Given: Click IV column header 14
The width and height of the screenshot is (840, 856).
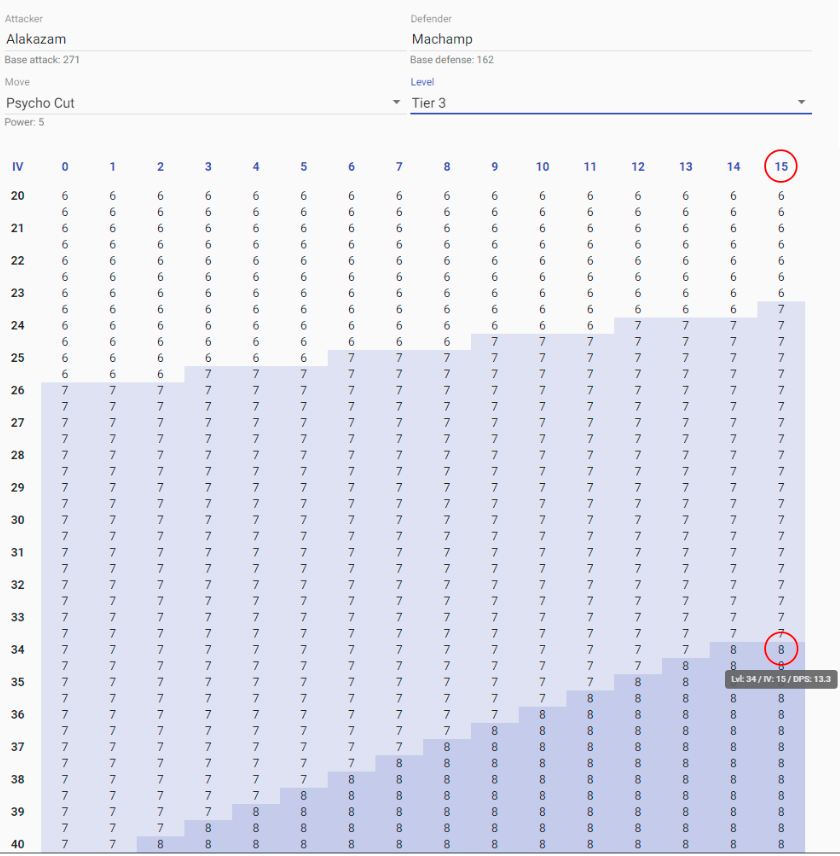Looking at the screenshot, I should [734, 167].
